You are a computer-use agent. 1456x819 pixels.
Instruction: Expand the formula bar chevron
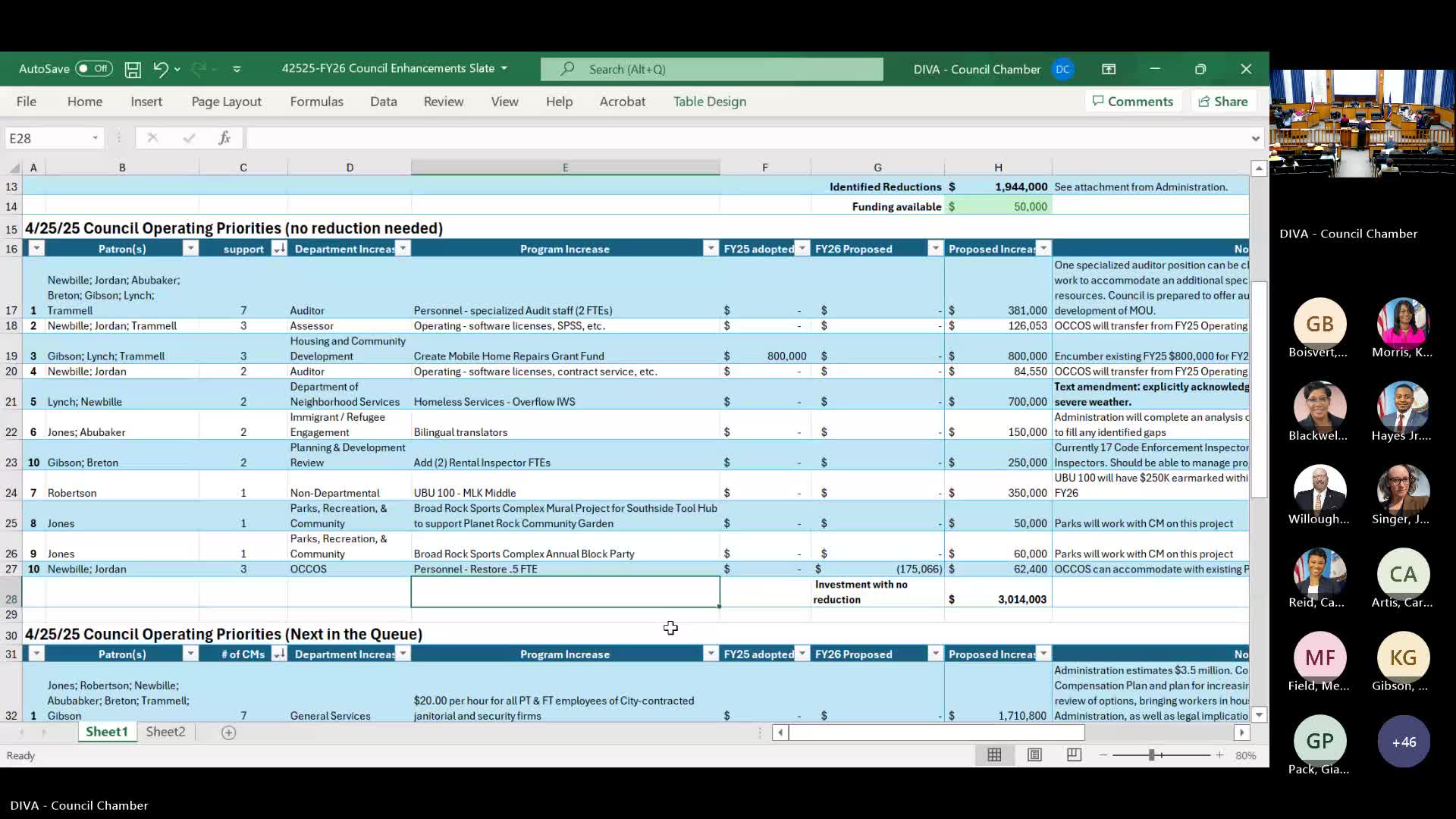pos(1255,139)
